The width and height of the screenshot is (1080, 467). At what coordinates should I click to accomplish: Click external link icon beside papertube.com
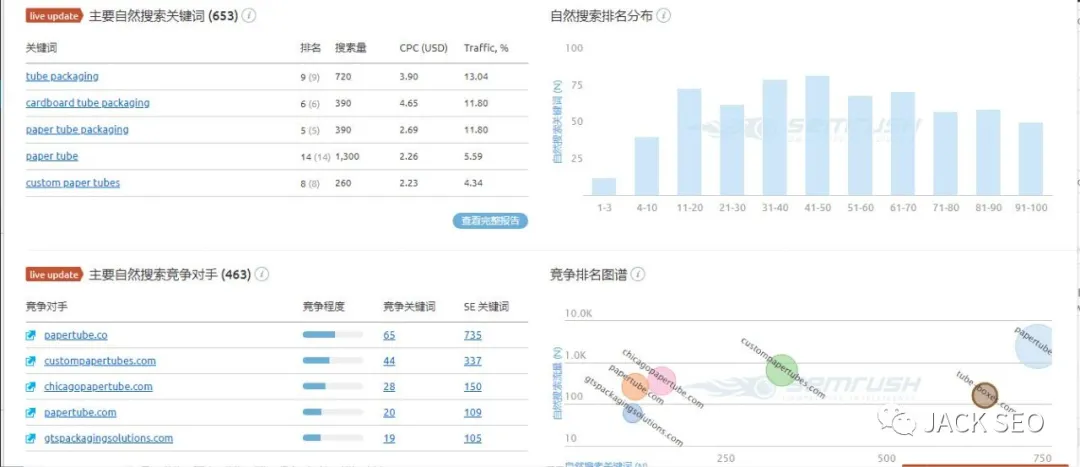coord(31,413)
